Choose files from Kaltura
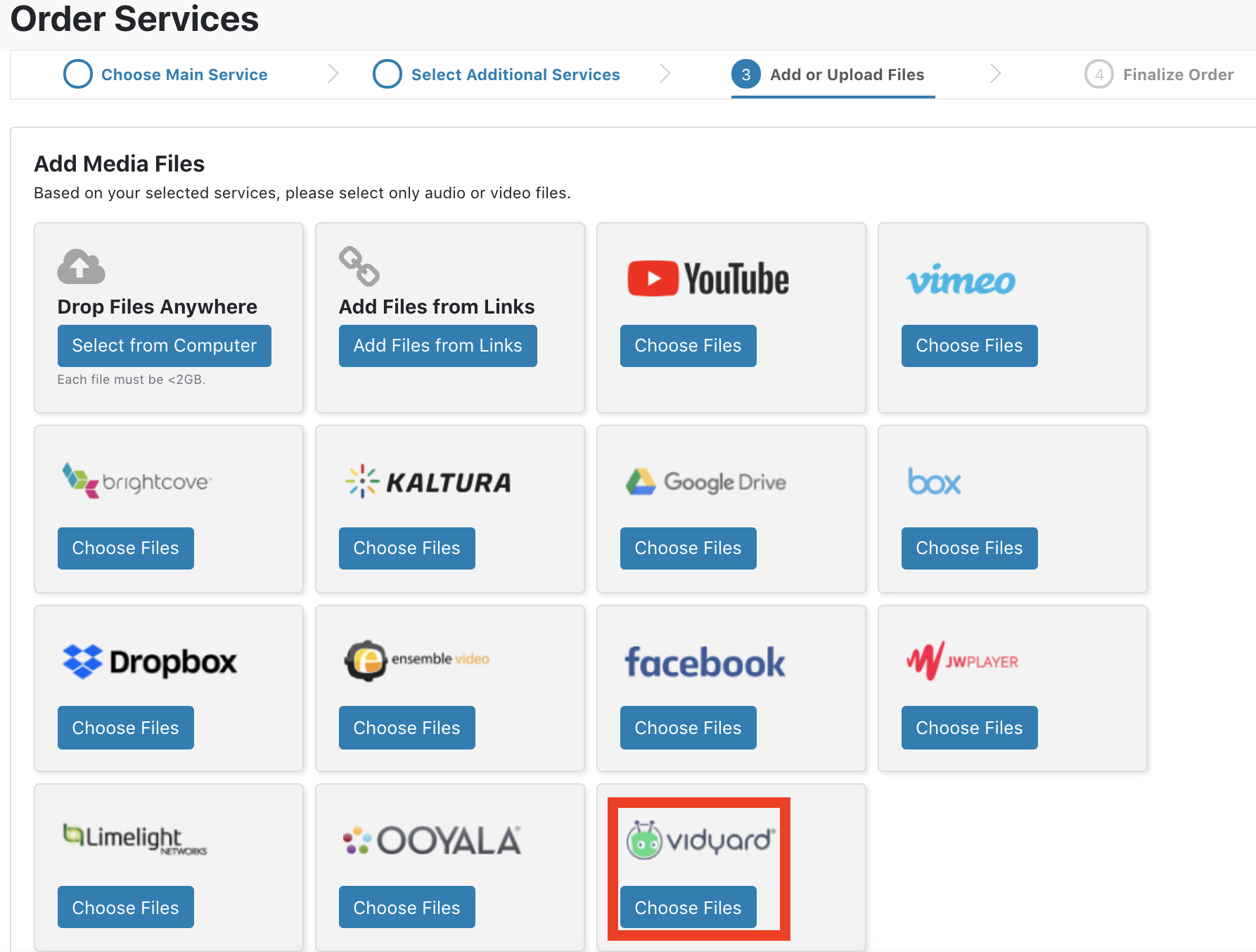Screen dimensions: 1256x952 tap(407, 548)
